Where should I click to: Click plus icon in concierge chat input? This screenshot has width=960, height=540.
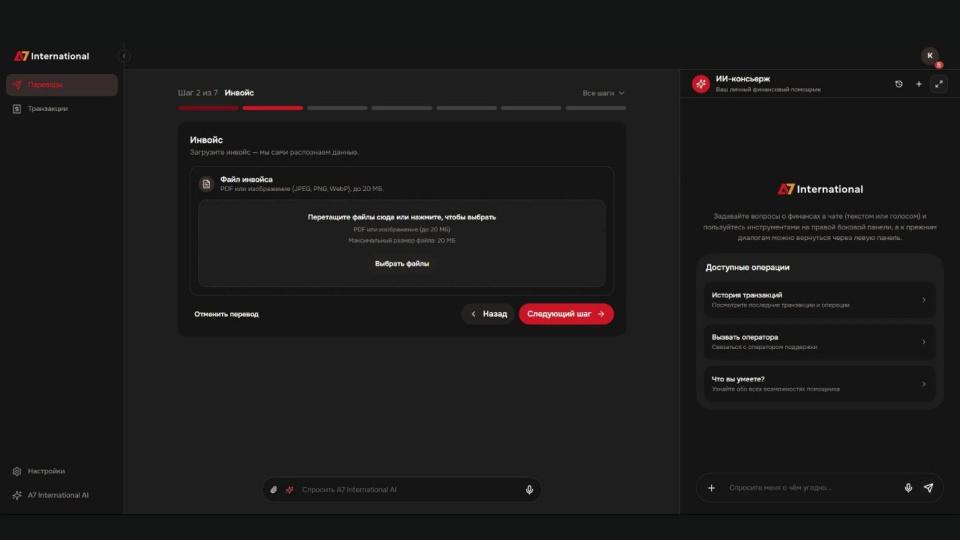pos(711,488)
